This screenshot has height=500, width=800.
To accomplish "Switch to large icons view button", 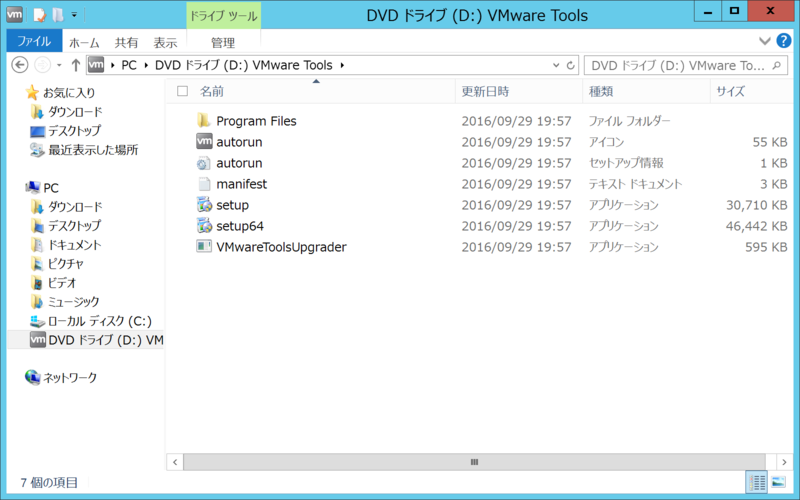I will [x=778, y=482].
